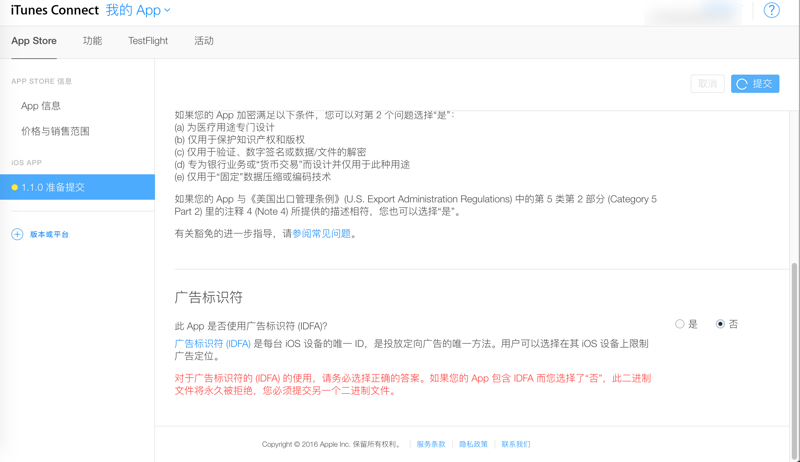Select the 否 radio button for IDFA

pyautogui.click(x=720, y=324)
